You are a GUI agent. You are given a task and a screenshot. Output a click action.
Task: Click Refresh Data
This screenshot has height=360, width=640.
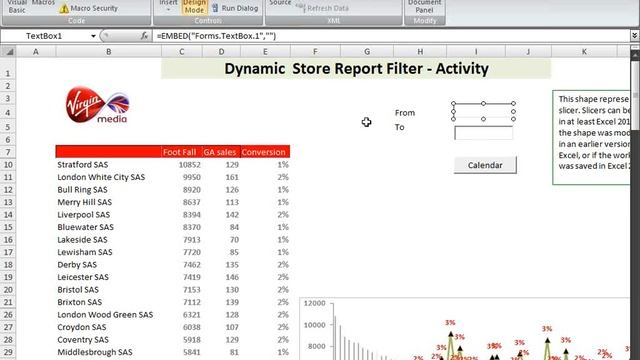[323, 8]
